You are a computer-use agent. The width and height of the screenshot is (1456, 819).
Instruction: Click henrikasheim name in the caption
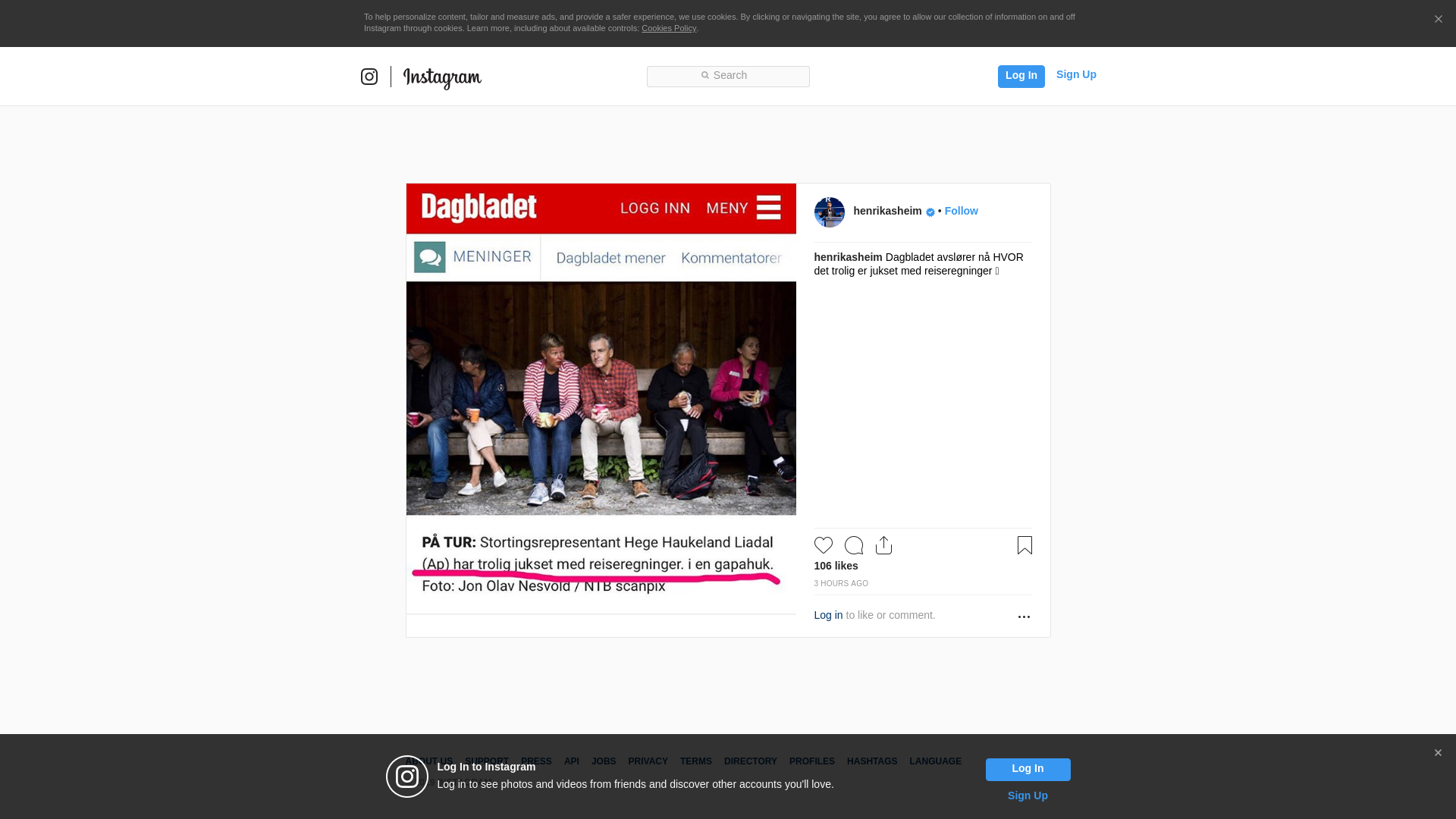848,257
